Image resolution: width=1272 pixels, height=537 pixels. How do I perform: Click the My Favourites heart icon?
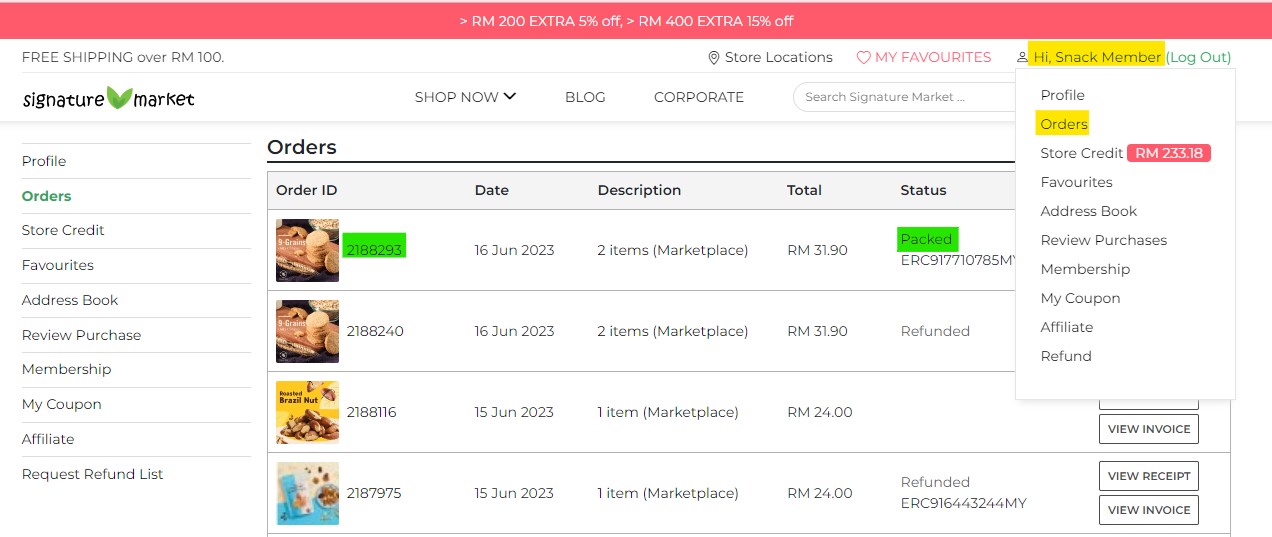(864, 58)
